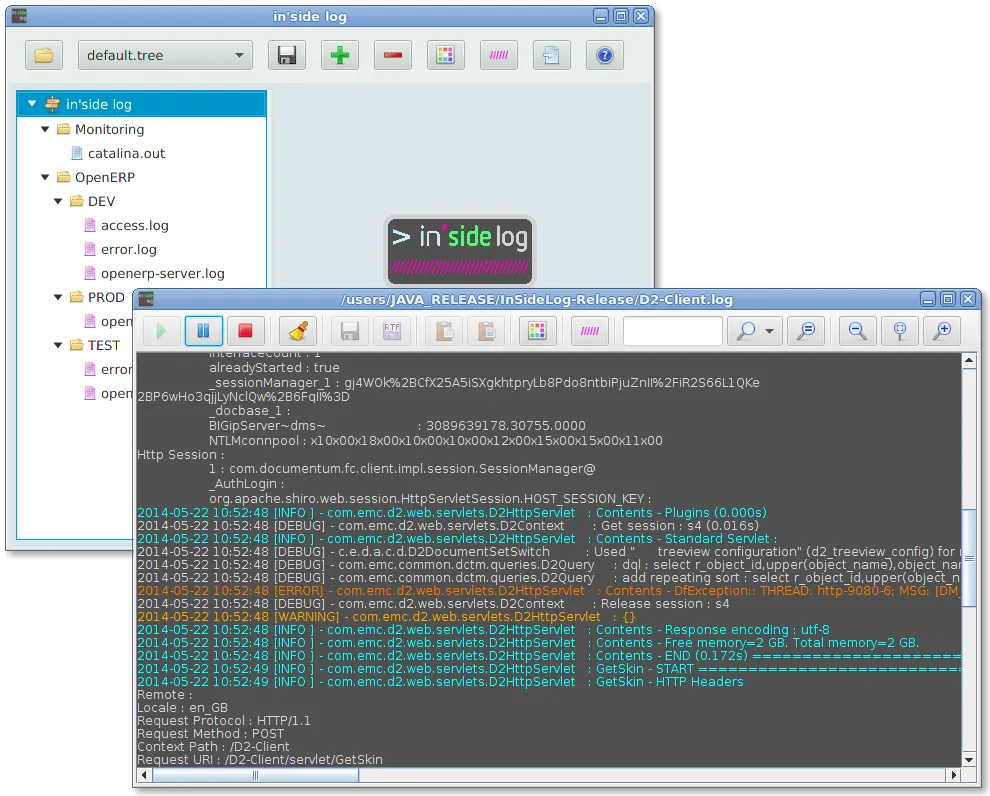Copy log content with the clipboard icon
Viewport: 990px width, 796px height.
(x=443, y=330)
